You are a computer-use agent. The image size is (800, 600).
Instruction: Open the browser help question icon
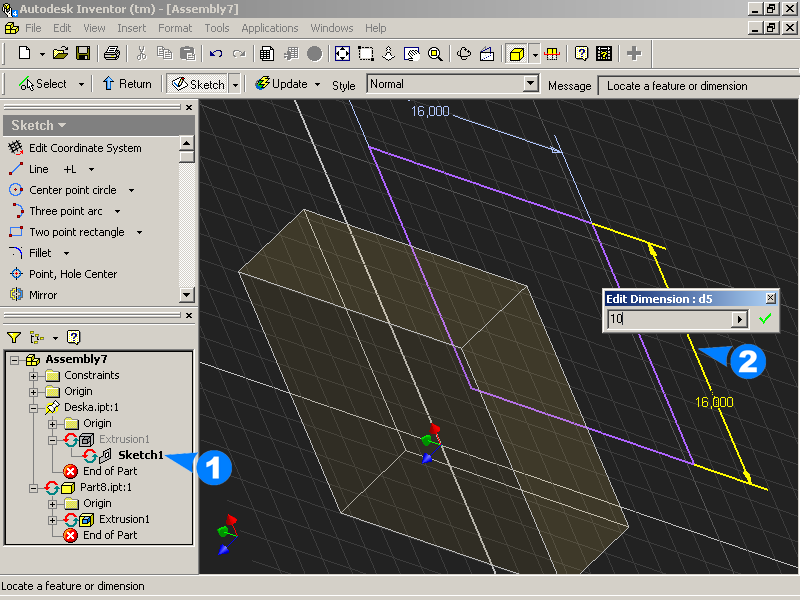[73, 337]
